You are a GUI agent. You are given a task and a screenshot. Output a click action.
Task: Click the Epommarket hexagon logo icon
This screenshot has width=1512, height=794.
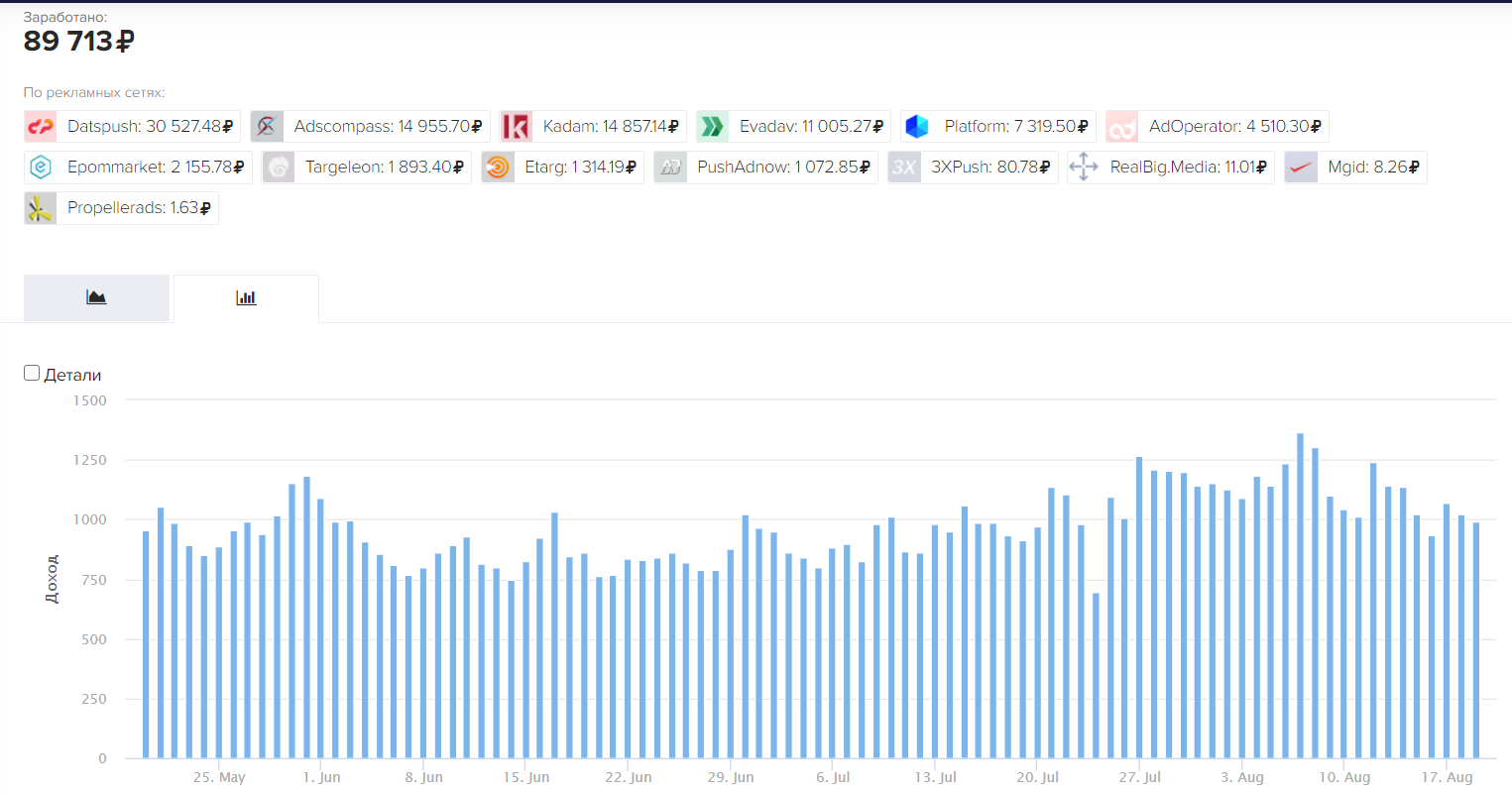[x=41, y=168]
